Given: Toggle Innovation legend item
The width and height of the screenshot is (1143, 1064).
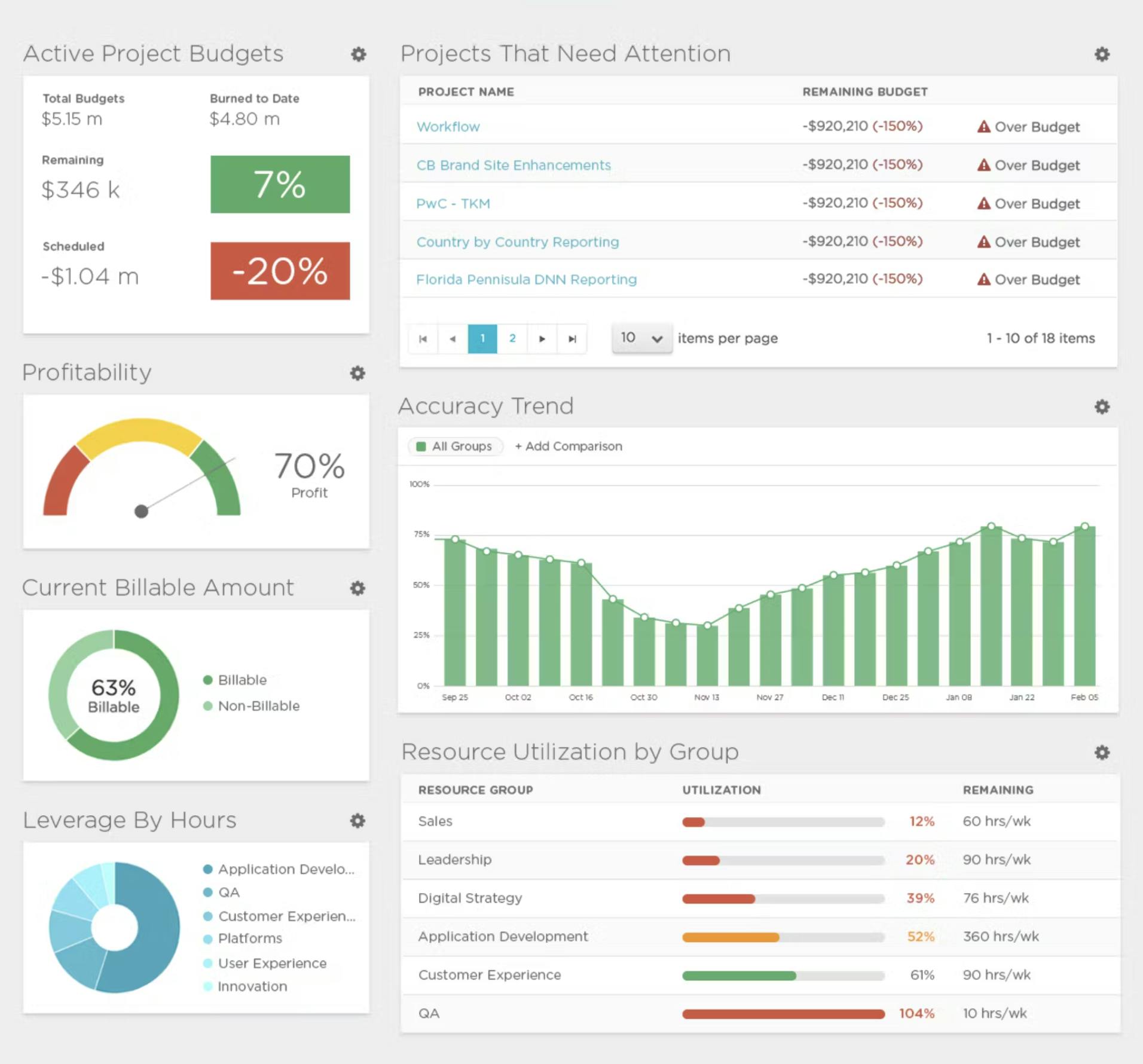Looking at the screenshot, I should click(245, 986).
